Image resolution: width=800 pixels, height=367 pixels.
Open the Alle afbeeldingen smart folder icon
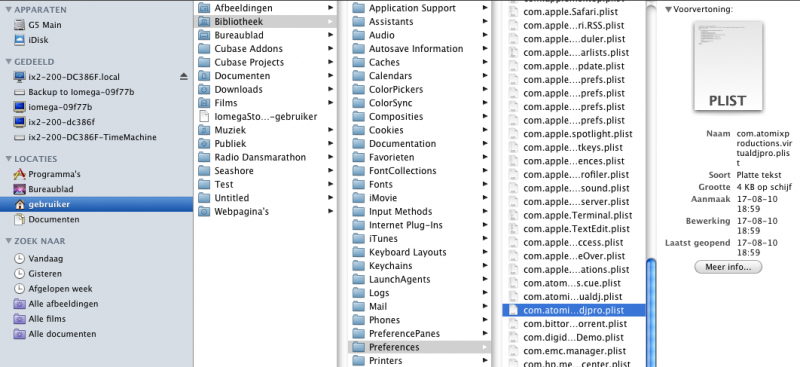pos(19,304)
